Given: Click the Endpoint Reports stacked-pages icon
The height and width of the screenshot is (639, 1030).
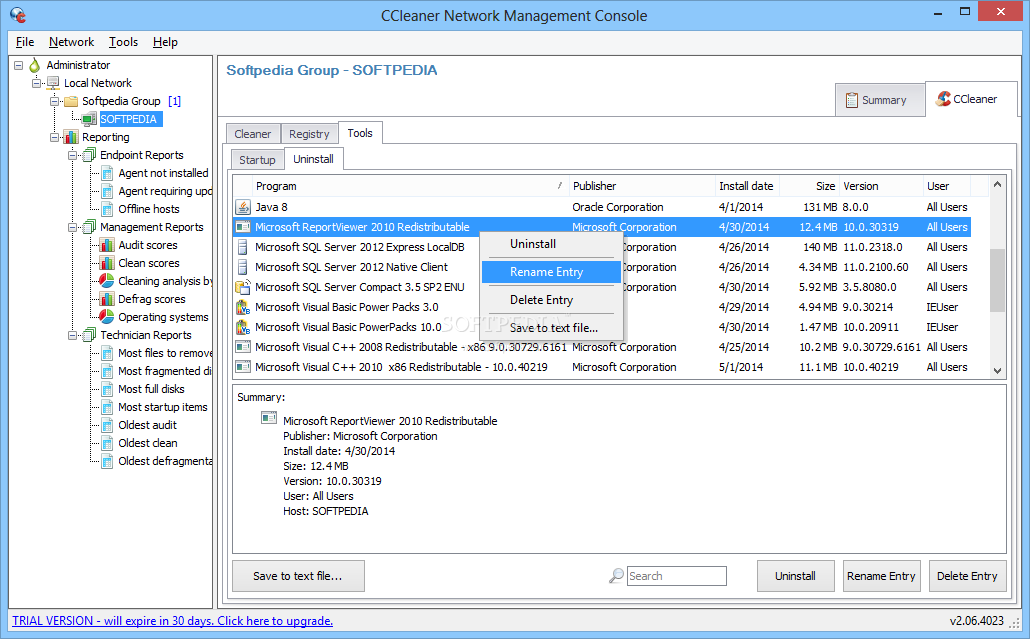Looking at the screenshot, I should pos(89,155).
